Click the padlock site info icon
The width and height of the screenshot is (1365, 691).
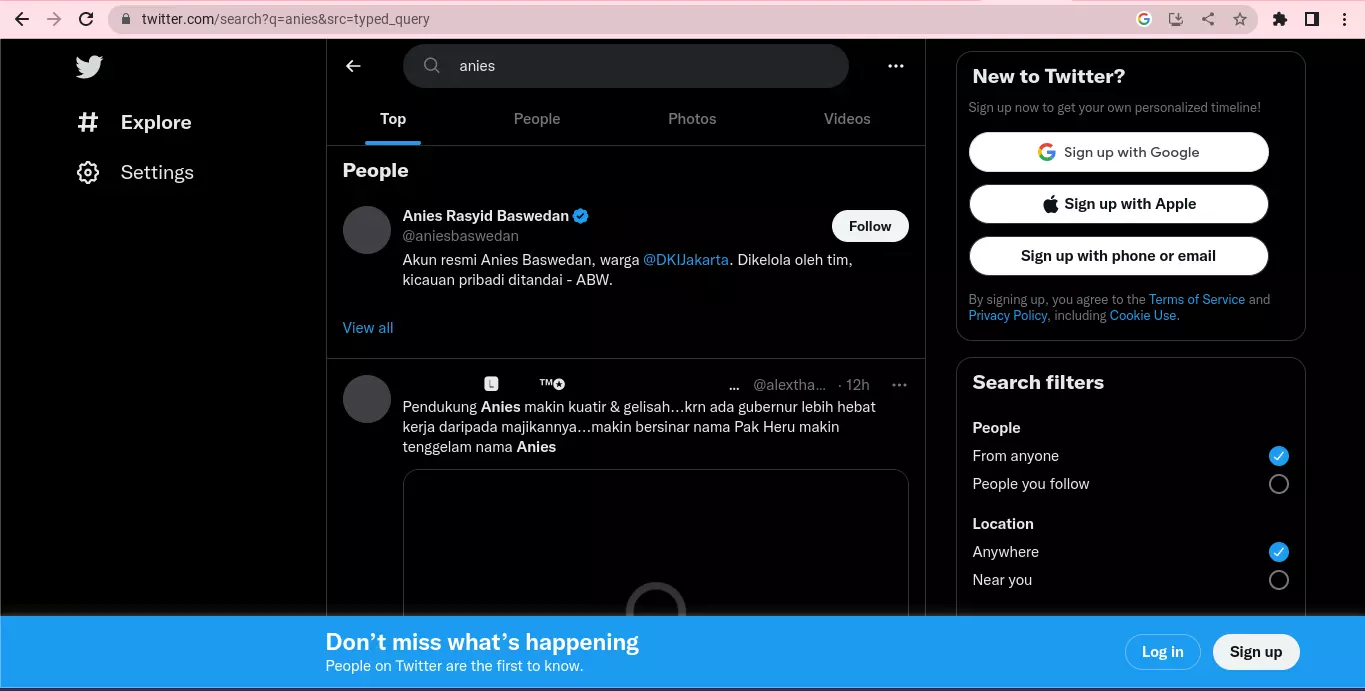[x=125, y=19]
